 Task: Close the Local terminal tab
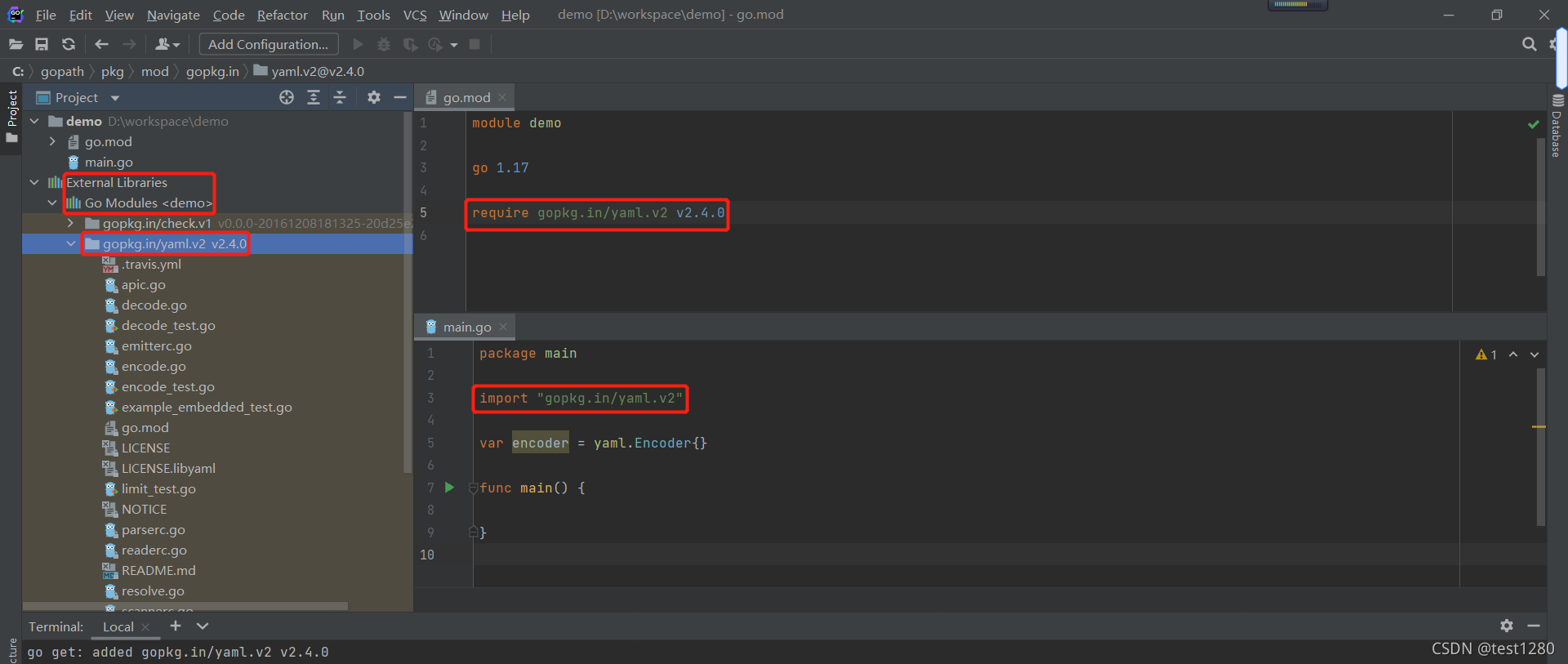pyautogui.click(x=145, y=627)
